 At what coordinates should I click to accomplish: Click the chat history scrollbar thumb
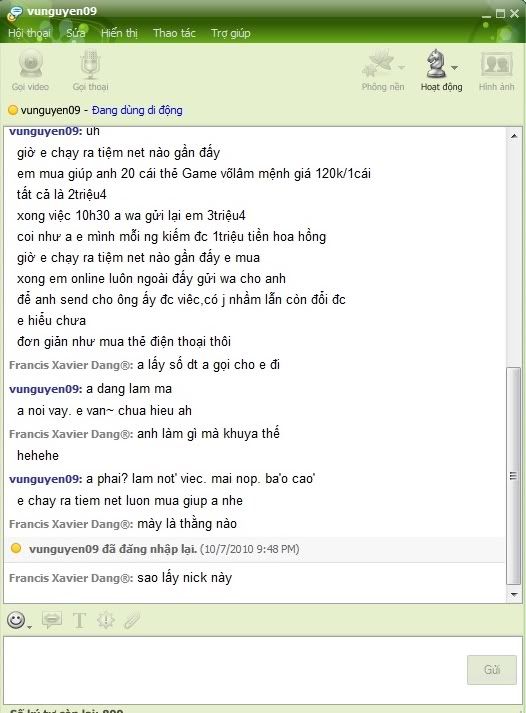(x=514, y=476)
